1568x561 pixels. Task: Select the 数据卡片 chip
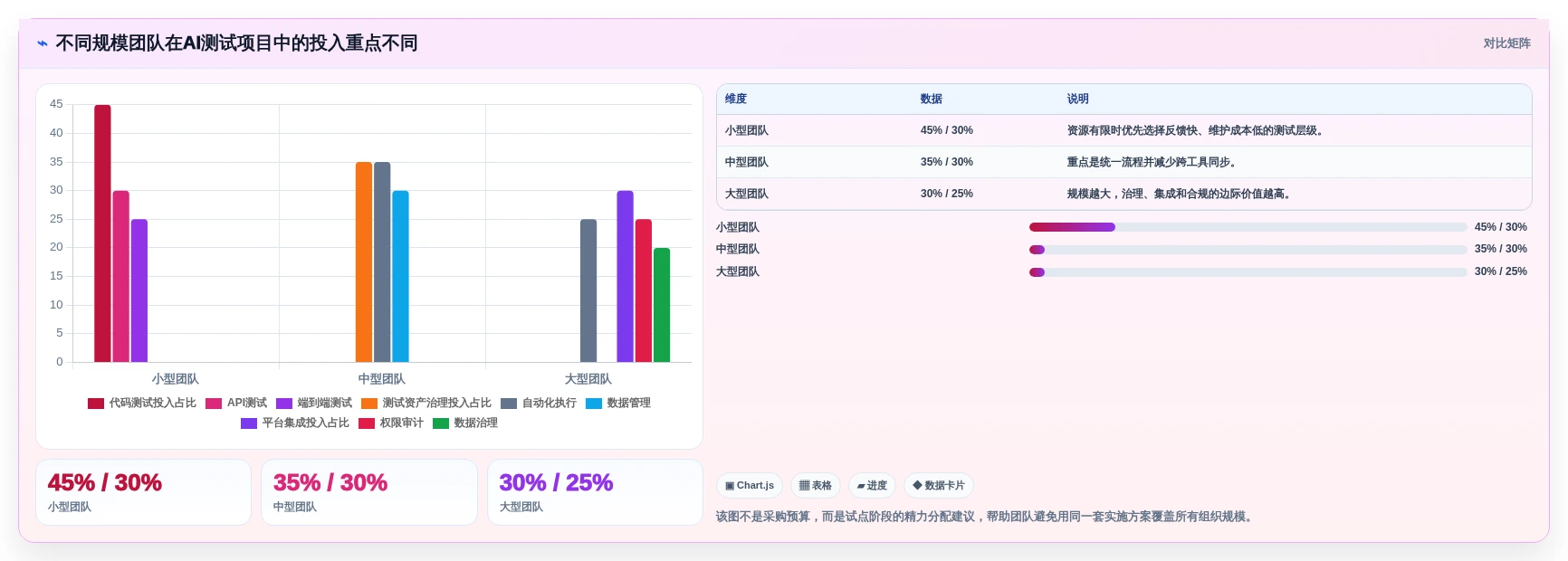click(939, 486)
